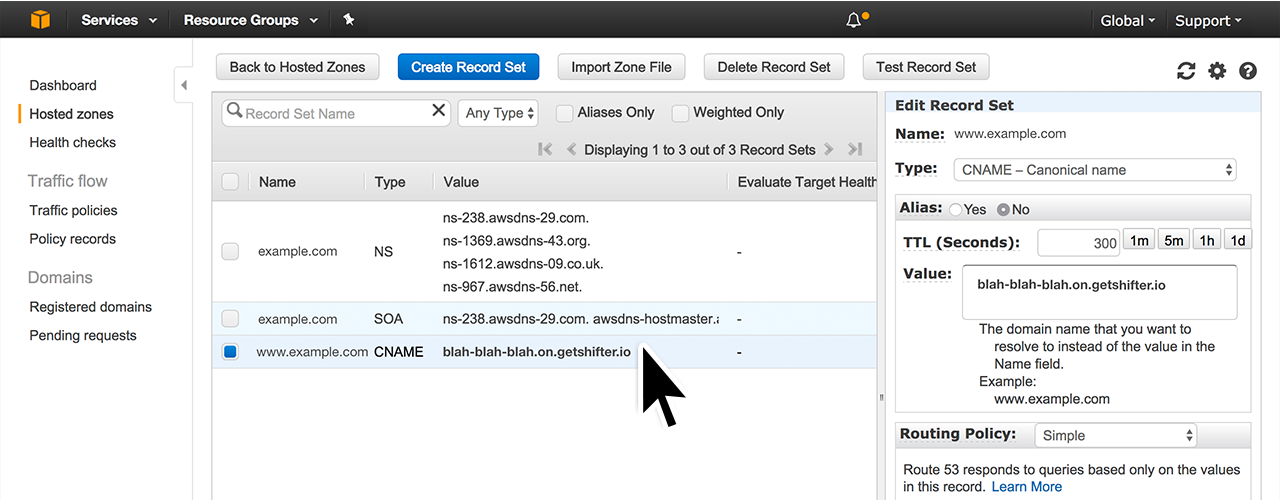Sort by the Name column header
1280x500 pixels.
tap(277, 182)
